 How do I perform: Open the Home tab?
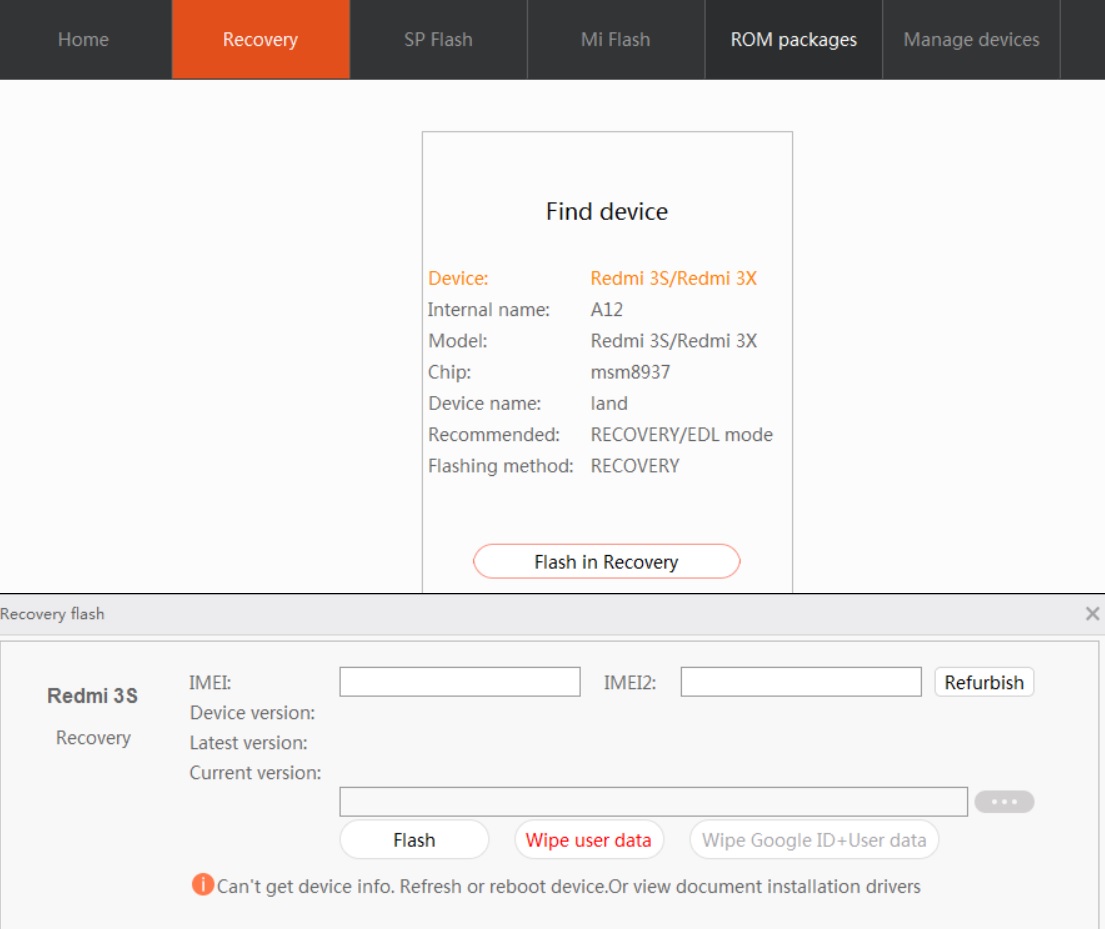(83, 40)
